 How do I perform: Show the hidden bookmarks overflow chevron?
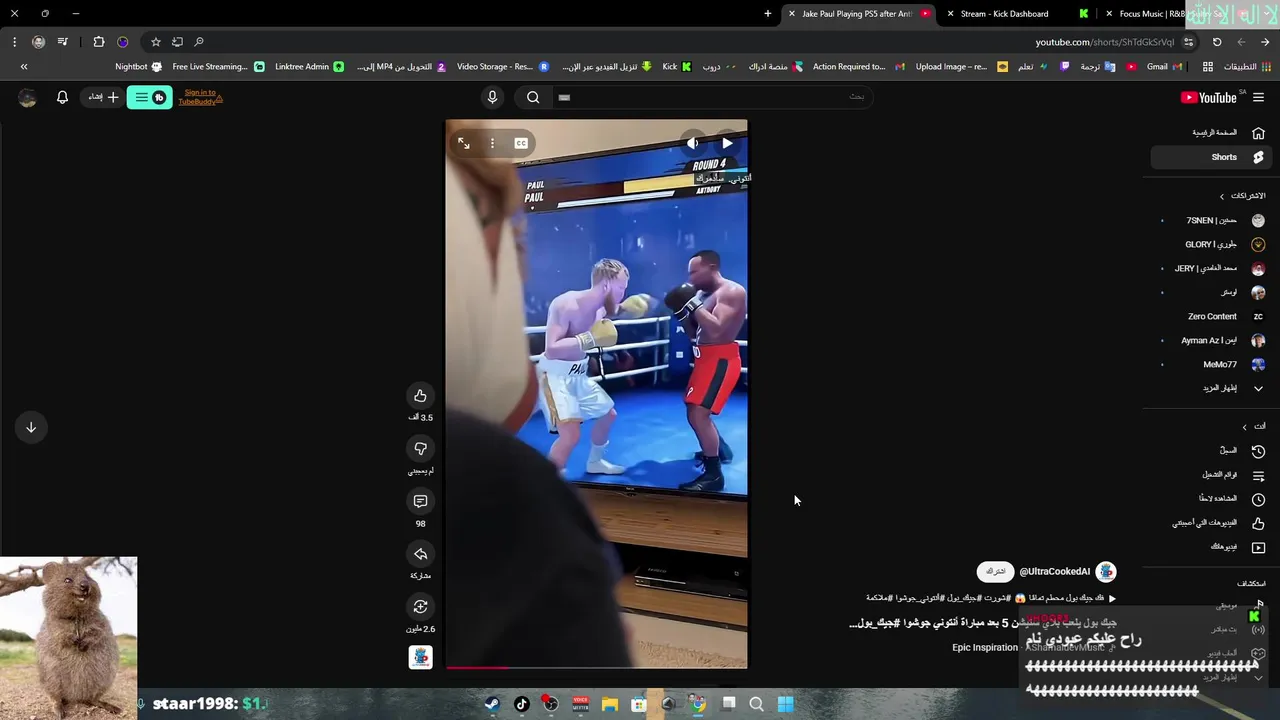pos(24,67)
